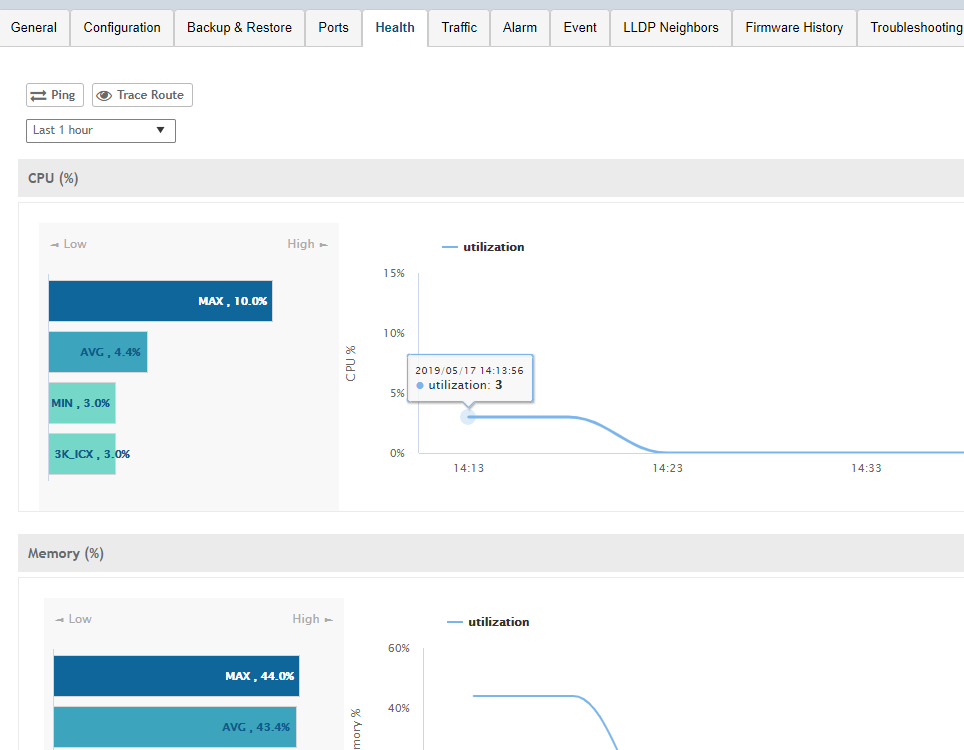Open the Troubleshooting tab
The height and width of the screenshot is (750, 964).
point(915,27)
